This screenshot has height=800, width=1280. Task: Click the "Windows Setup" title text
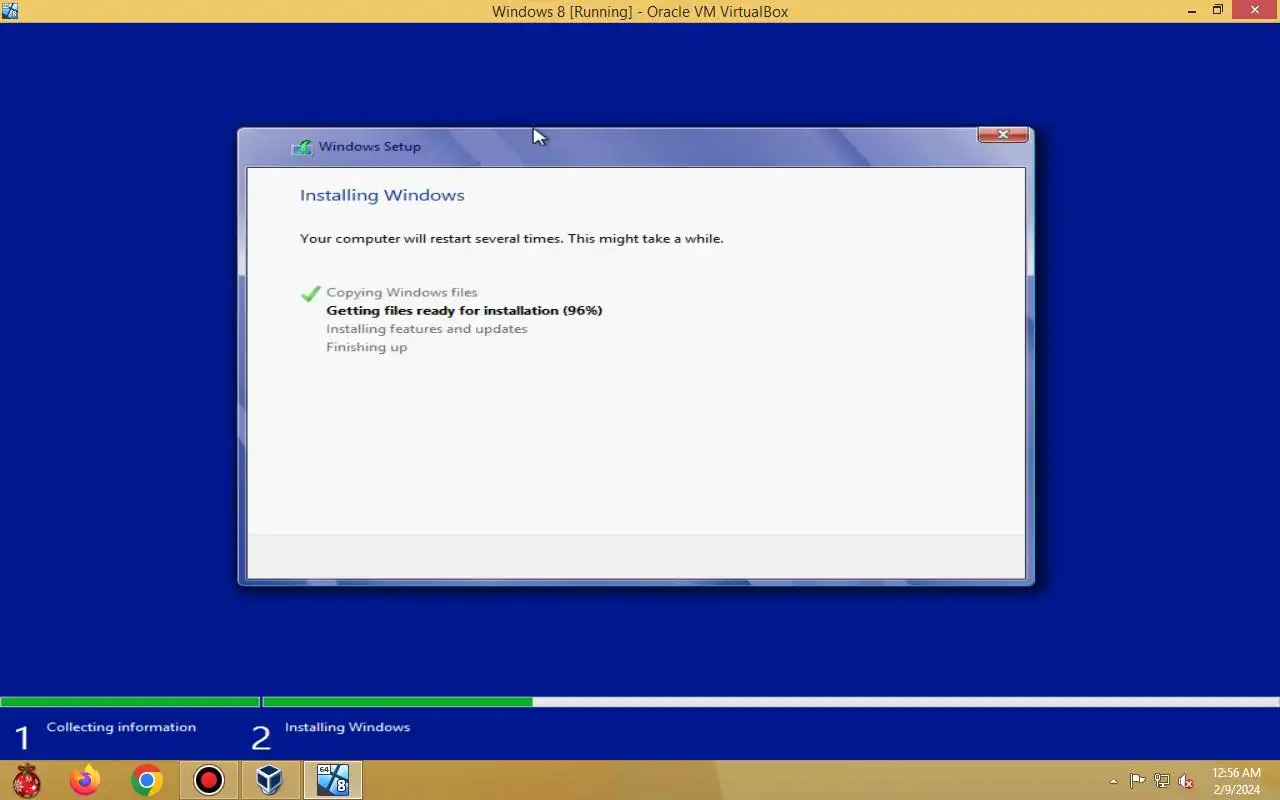point(369,146)
